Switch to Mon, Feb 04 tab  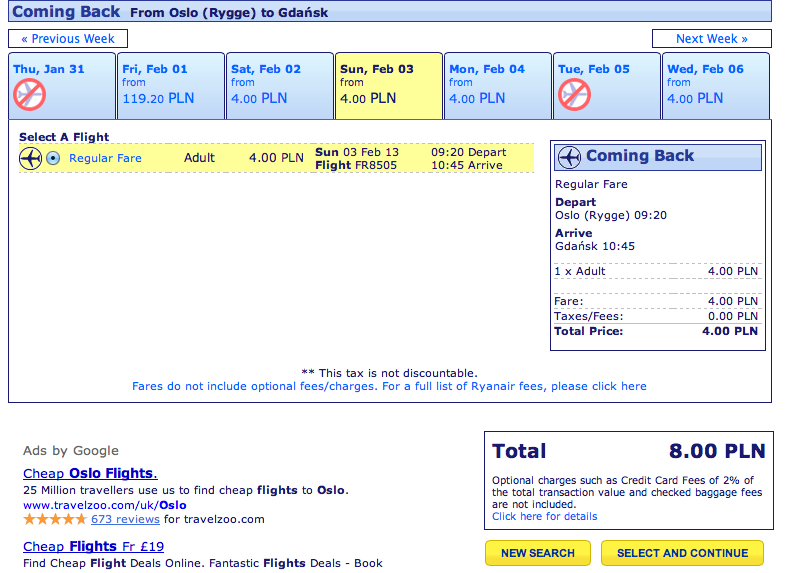[498, 86]
